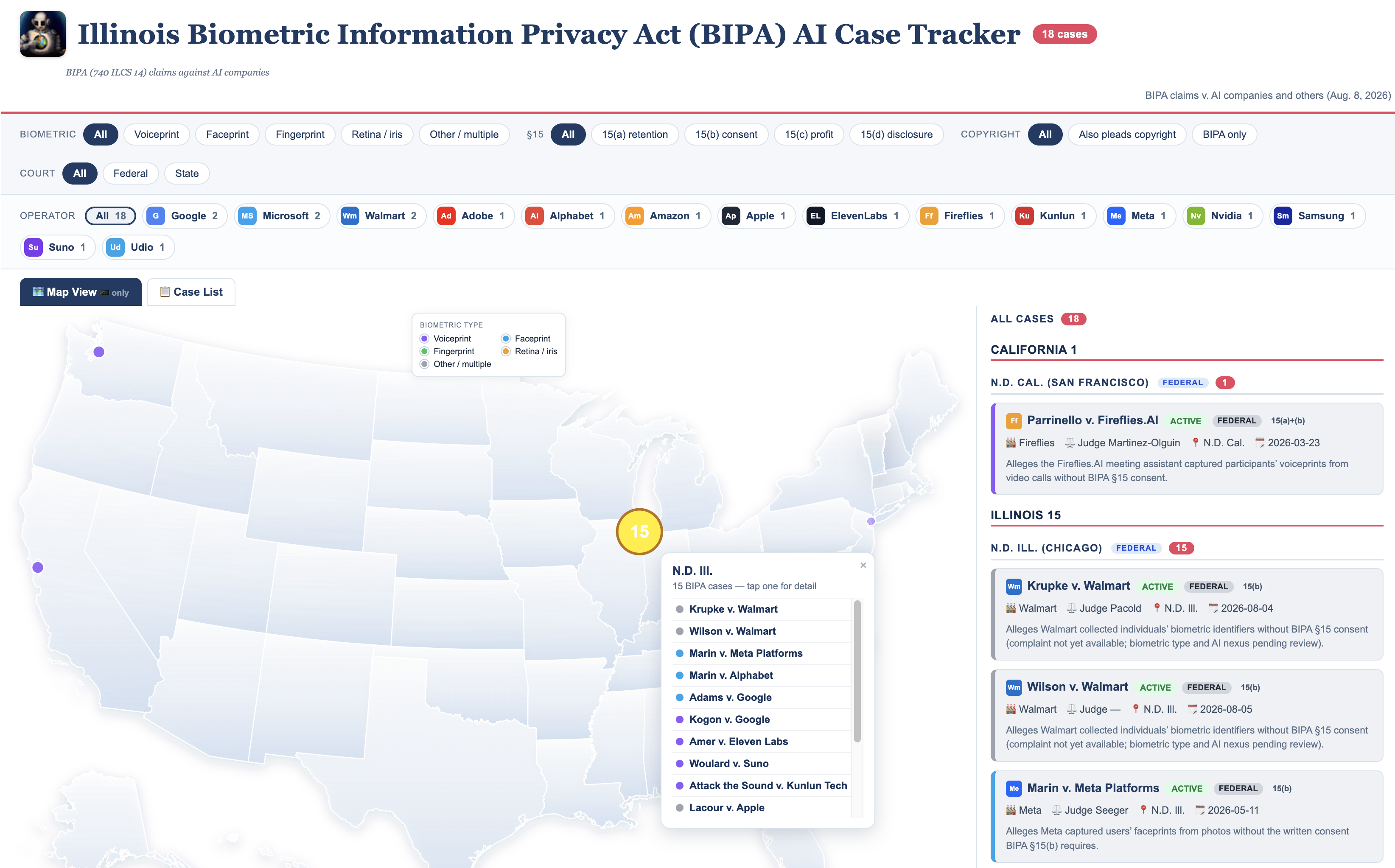The height and width of the screenshot is (868, 1395).
Task: Select All 18 operator chip
Action: click(110, 216)
